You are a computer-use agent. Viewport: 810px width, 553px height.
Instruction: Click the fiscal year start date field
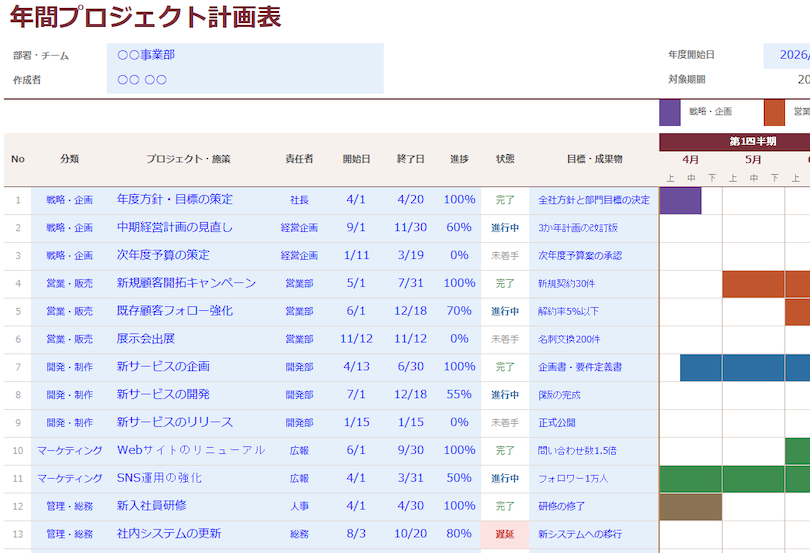[787, 55]
